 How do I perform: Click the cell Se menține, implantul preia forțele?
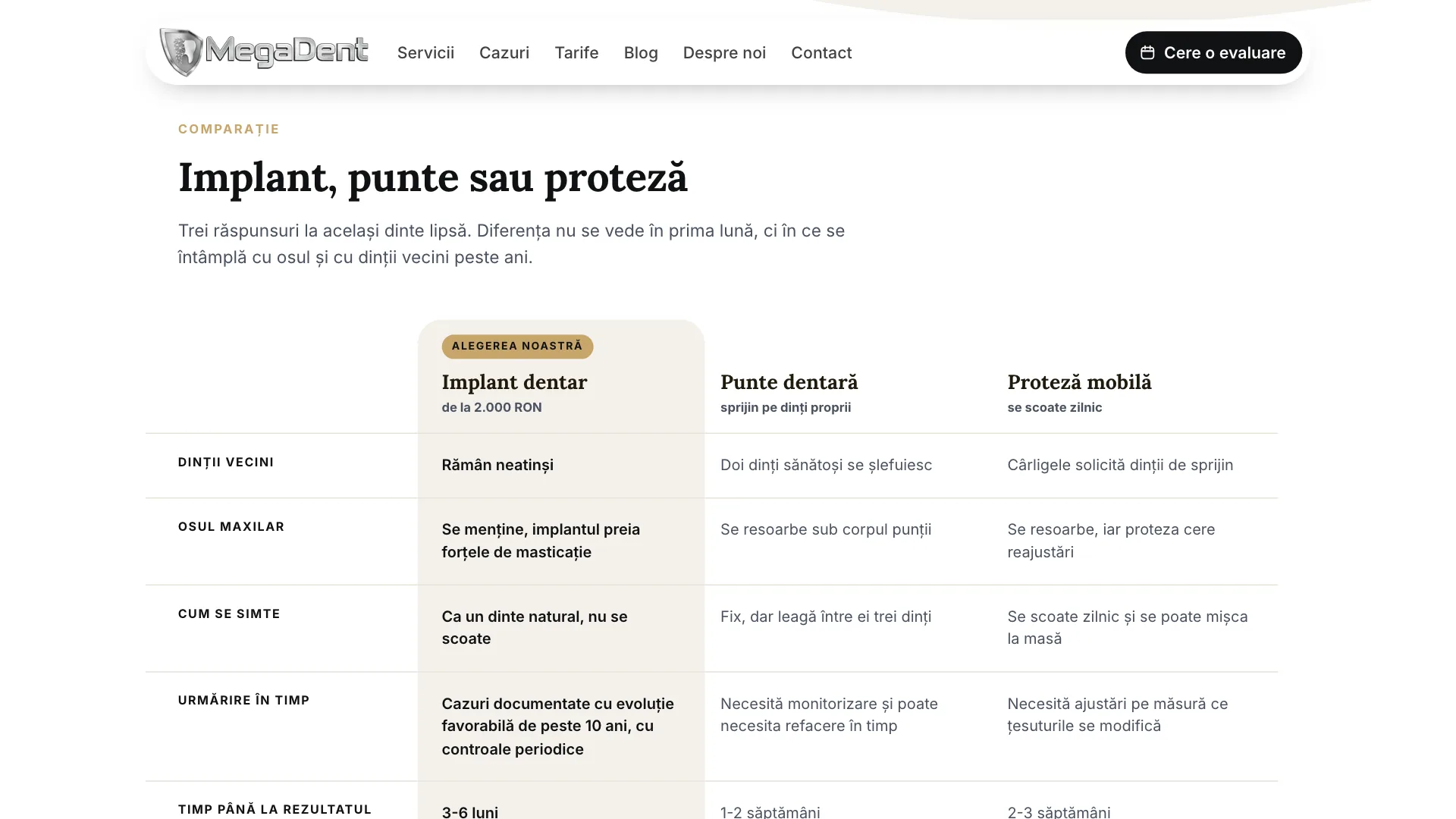pyautogui.click(x=541, y=541)
